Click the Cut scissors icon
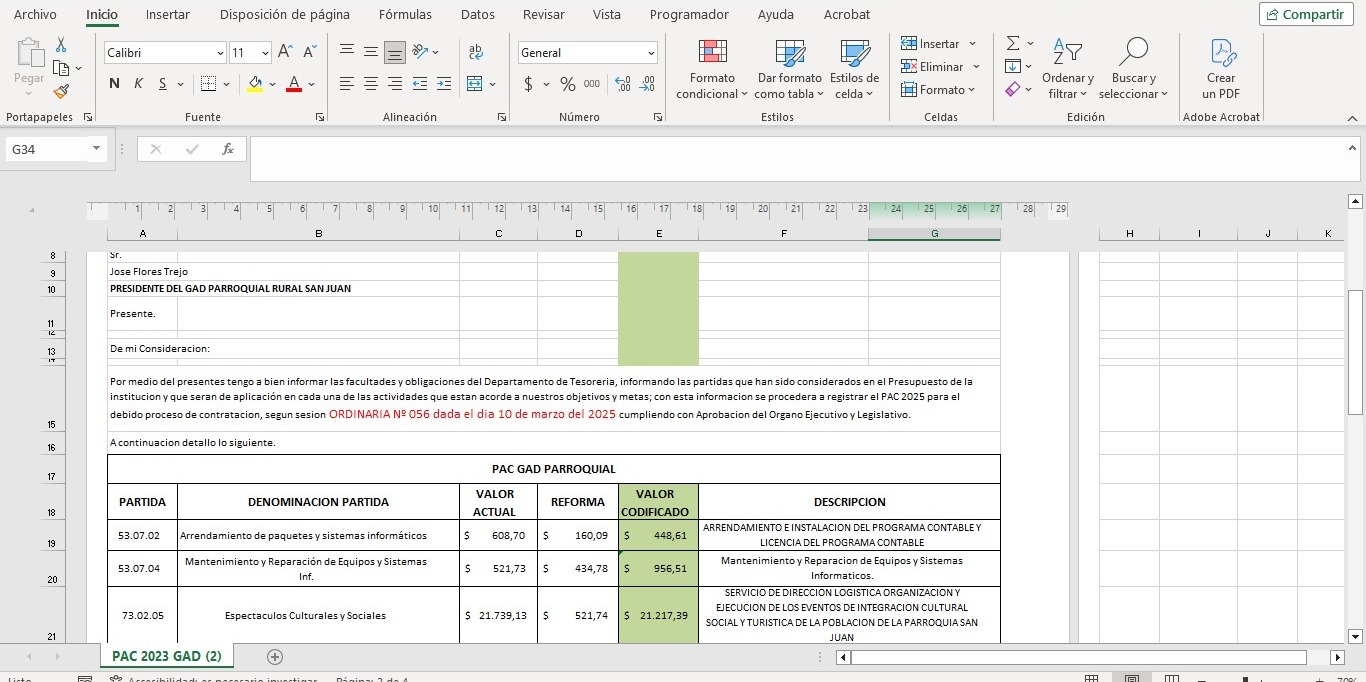Viewport: 1366px width, 682px height. point(61,45)
